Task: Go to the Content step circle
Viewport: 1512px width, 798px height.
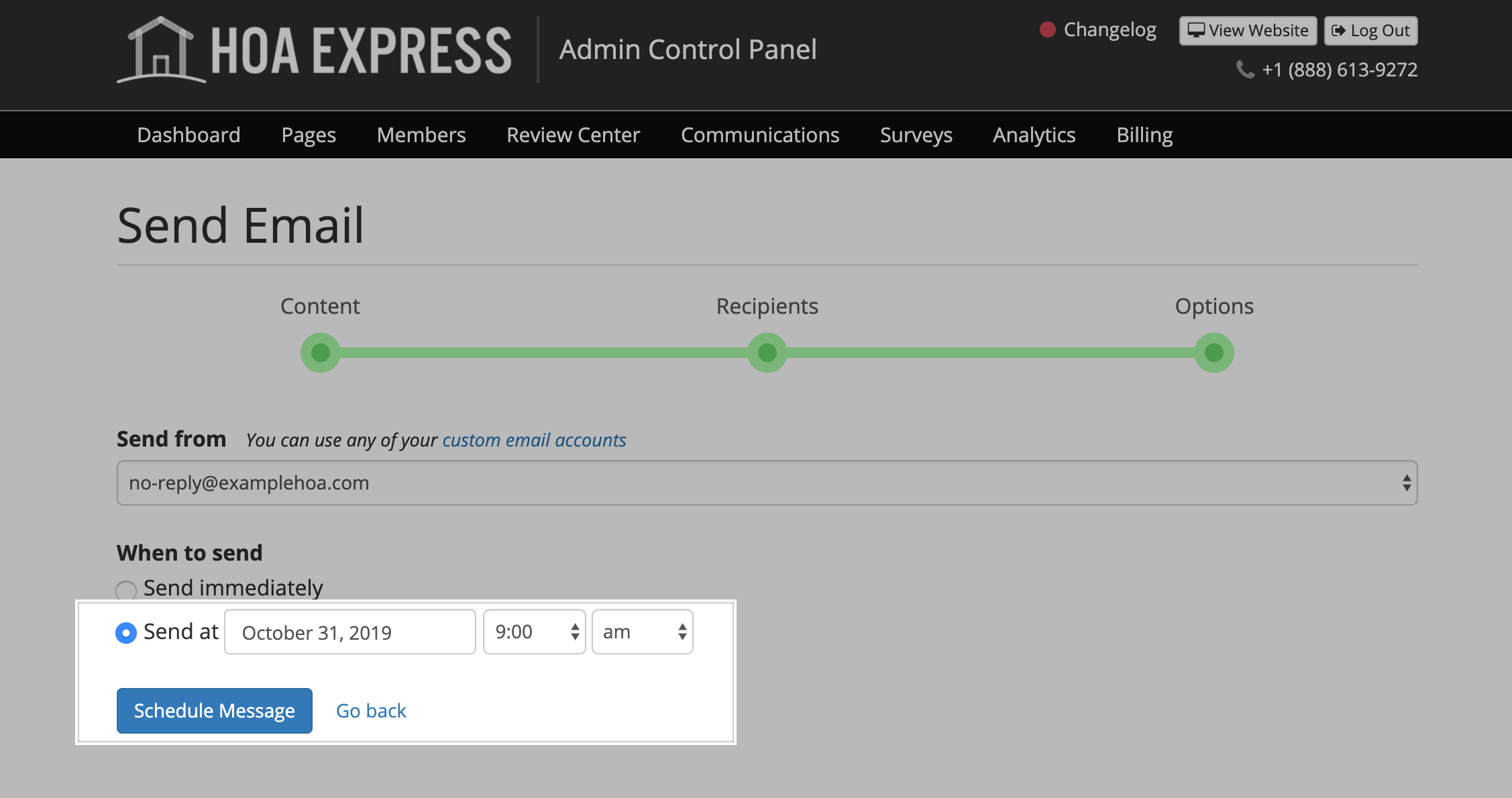Action: [321, 353]
